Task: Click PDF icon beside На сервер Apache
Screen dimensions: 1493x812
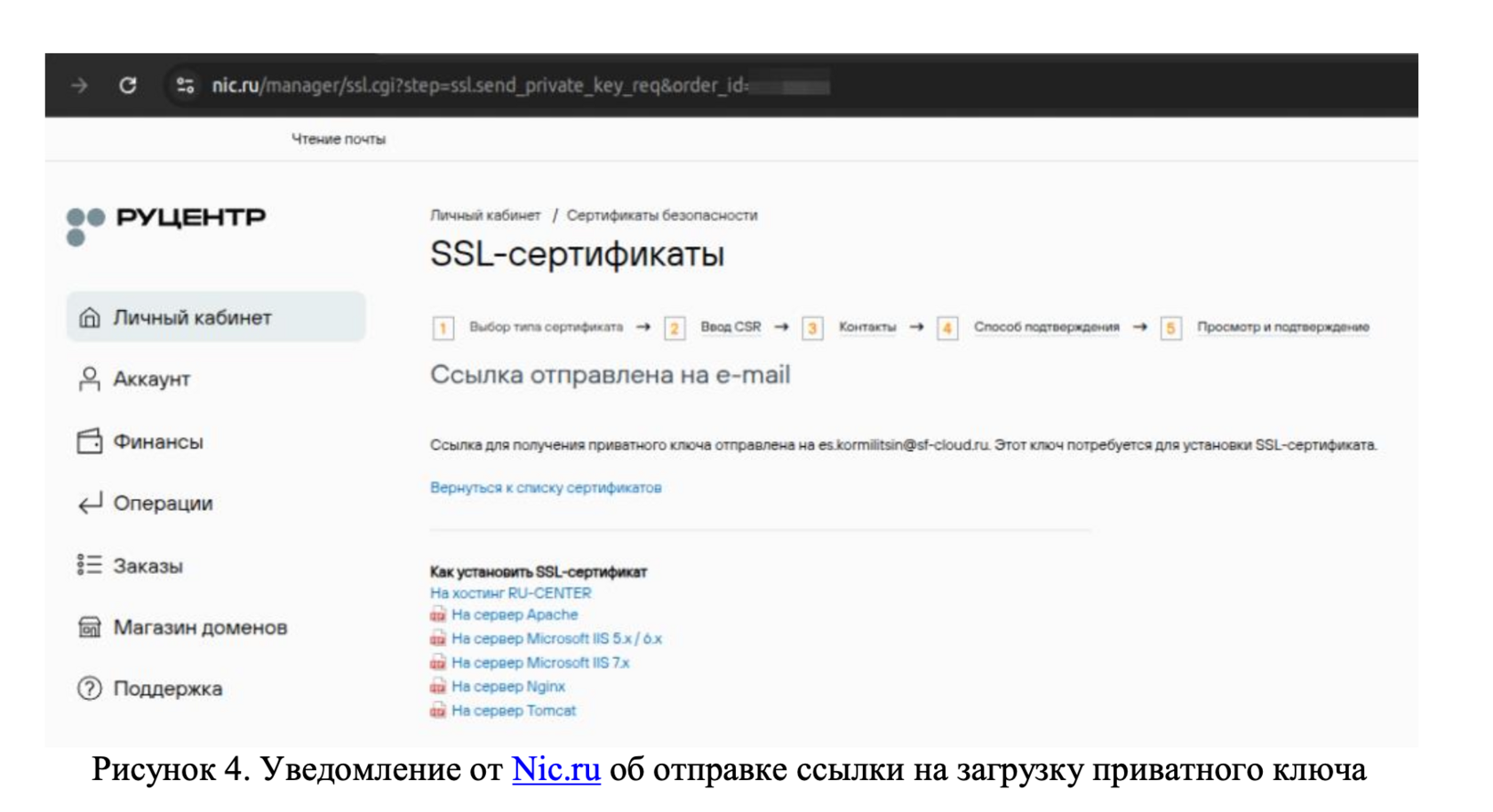Action: coord(438,615)
